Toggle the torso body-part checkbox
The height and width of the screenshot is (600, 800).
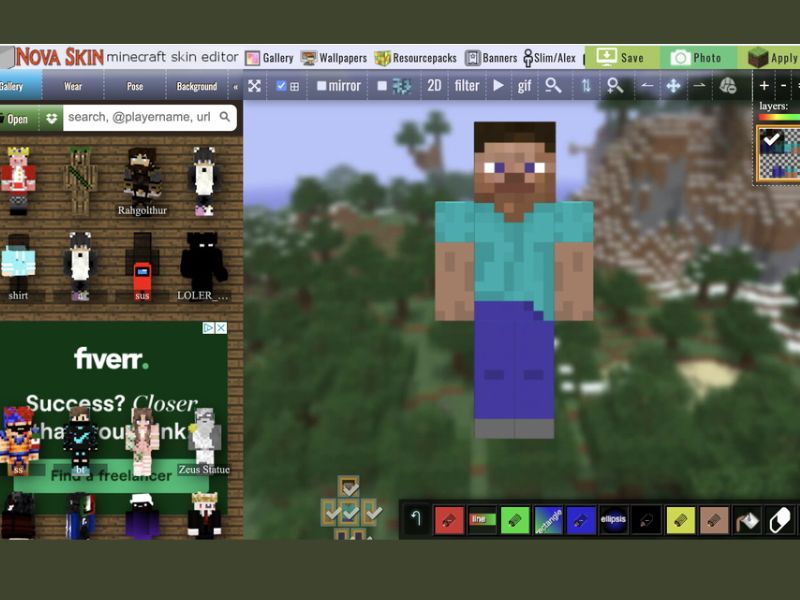click(x=349, y=512)
